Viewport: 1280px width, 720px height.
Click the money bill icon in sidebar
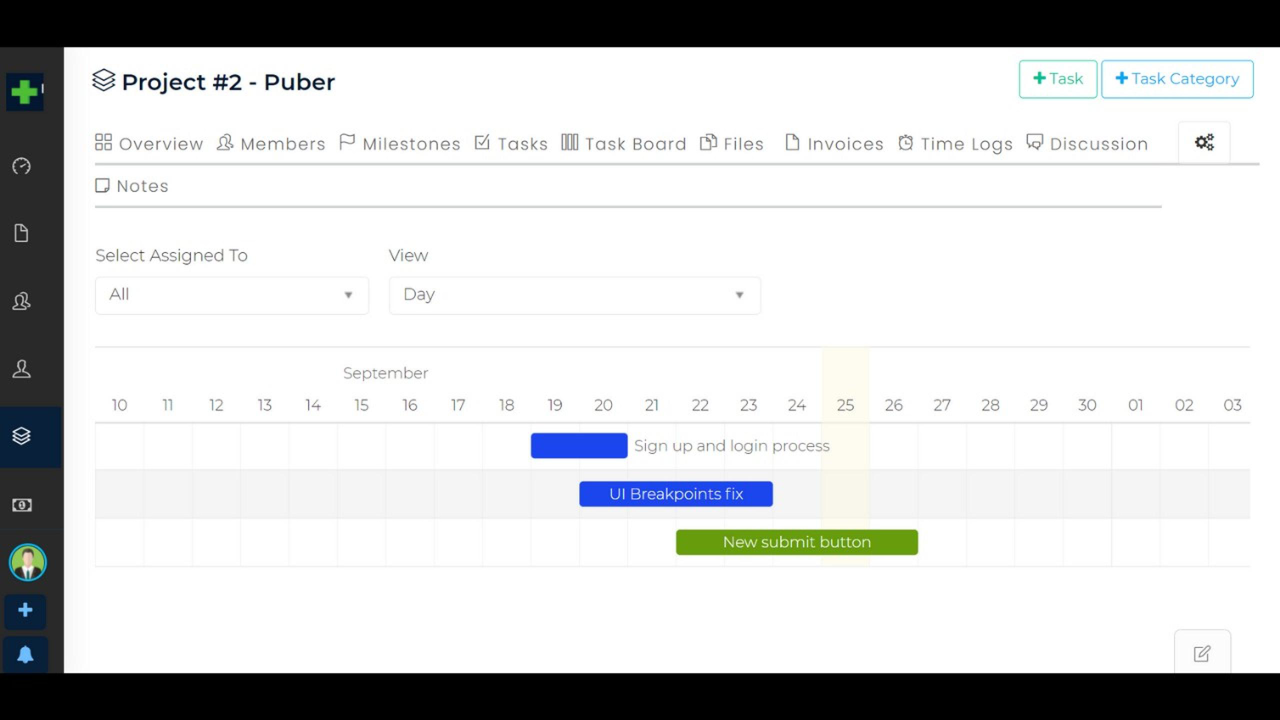[x=21, y=505]
